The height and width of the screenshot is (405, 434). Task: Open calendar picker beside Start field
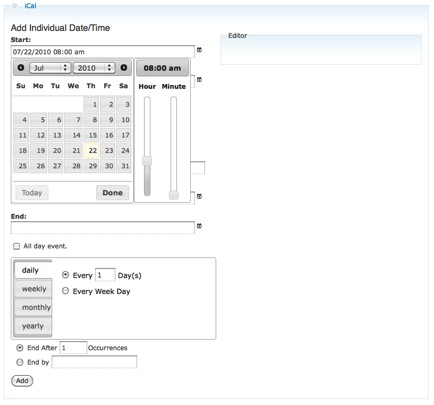pos(199,50)
